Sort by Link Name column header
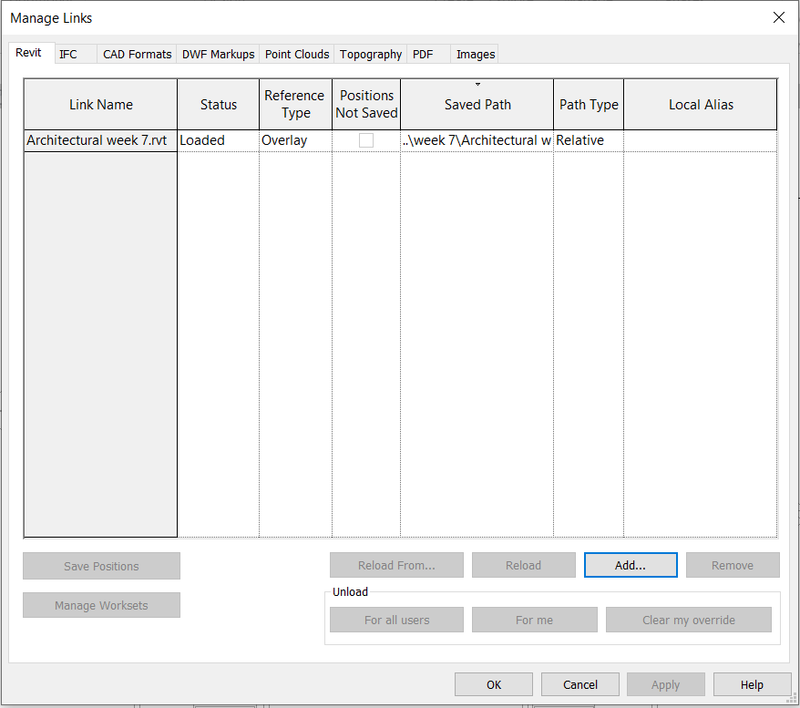The height and width of the screenshot is (708, 800). [x=101, y=104]
